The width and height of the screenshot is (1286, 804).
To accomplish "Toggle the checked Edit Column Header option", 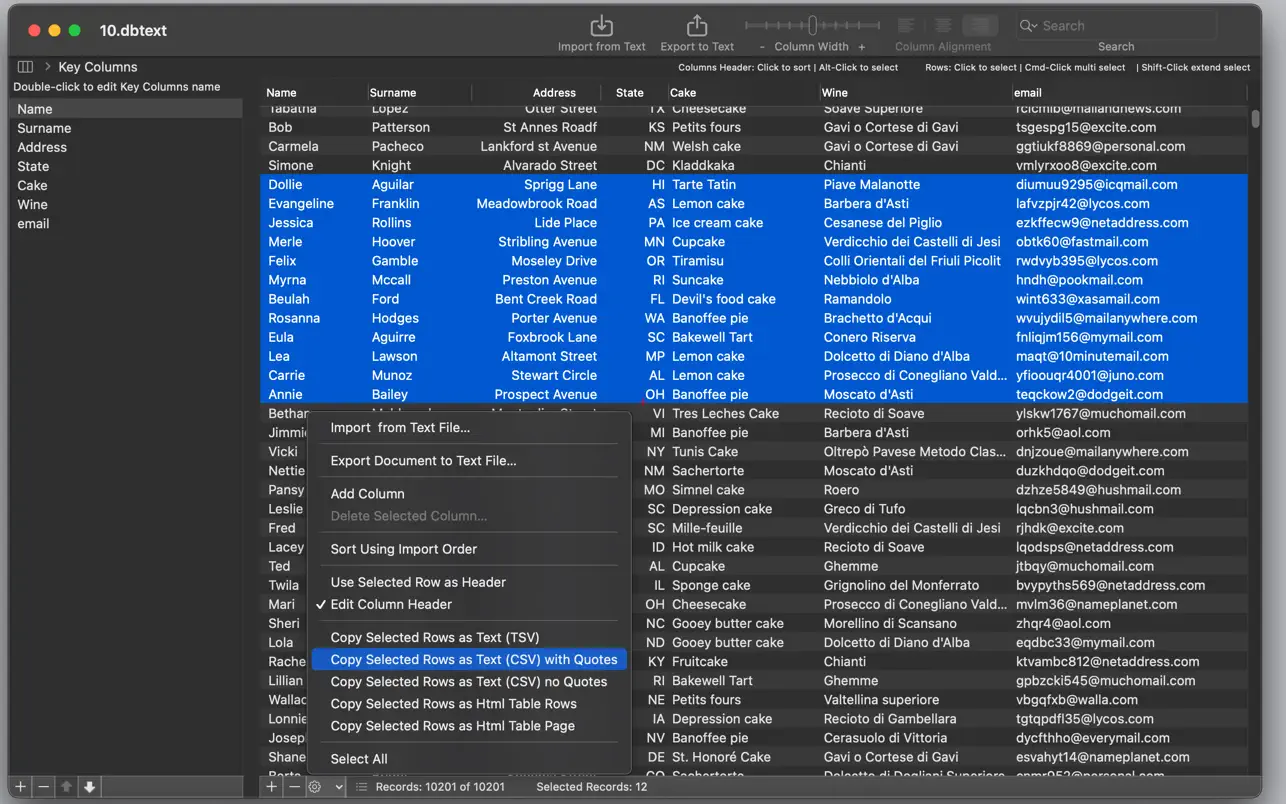I will pyautogui.click(x=391, y=604).
